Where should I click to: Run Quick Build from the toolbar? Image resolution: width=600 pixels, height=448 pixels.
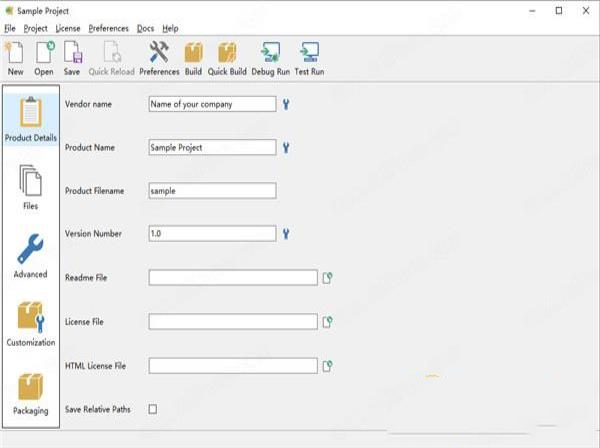pyautogui.click(x=227, y=58)
